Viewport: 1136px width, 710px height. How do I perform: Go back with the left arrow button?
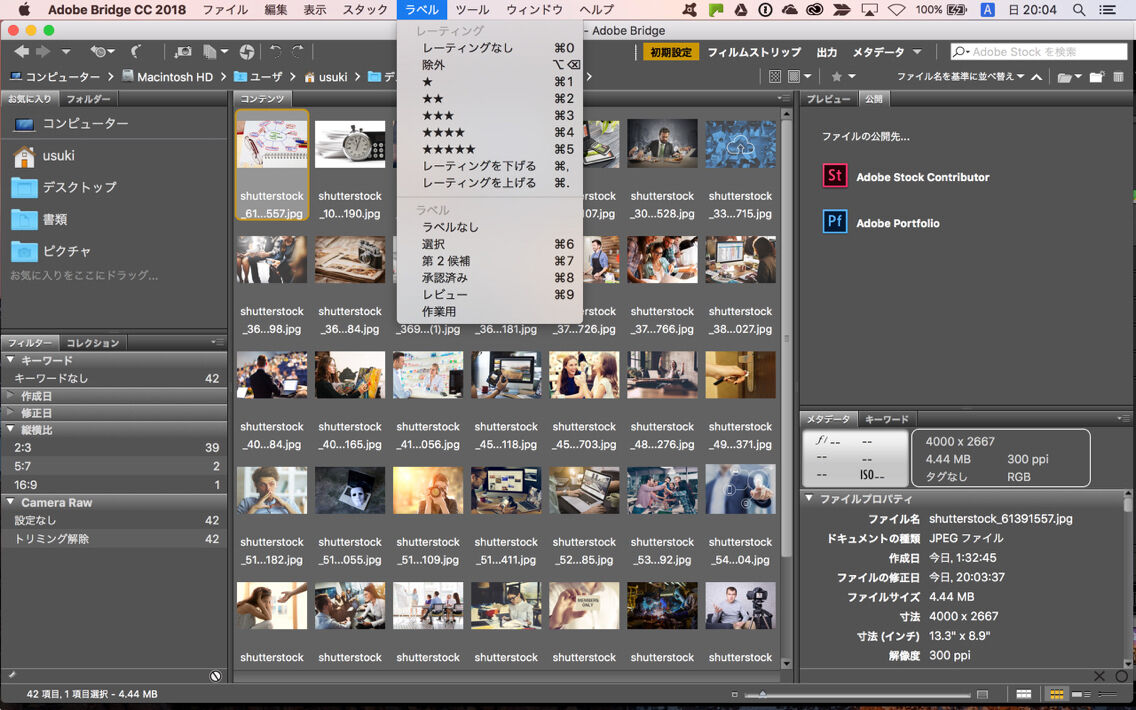tap(22, 51)
